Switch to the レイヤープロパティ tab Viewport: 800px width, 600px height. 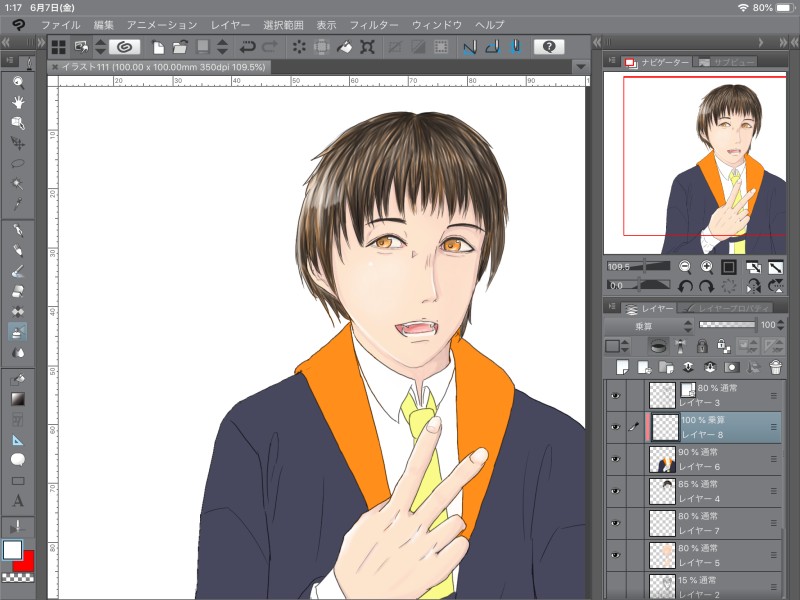[x=728, y=309]
